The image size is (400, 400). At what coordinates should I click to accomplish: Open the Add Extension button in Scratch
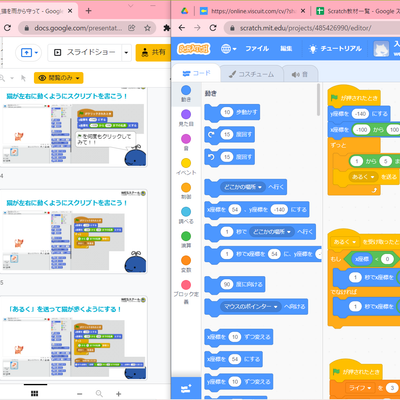186,388
